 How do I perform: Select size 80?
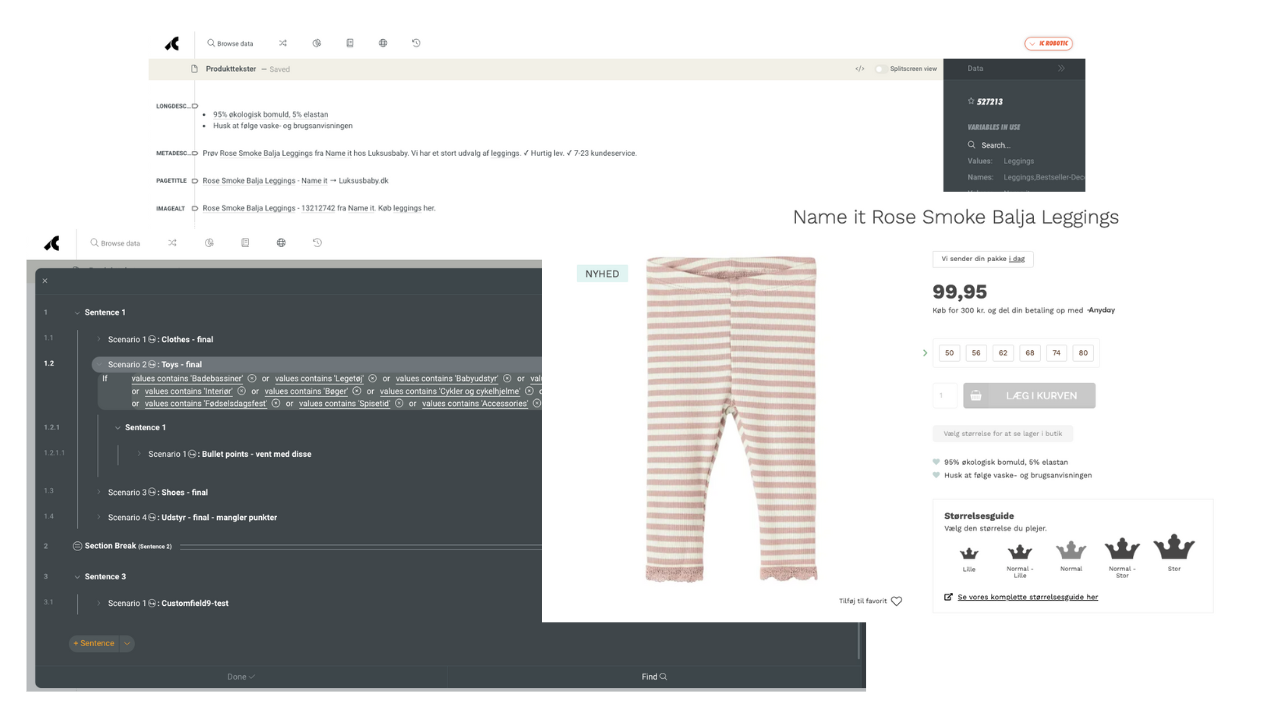1083,353
